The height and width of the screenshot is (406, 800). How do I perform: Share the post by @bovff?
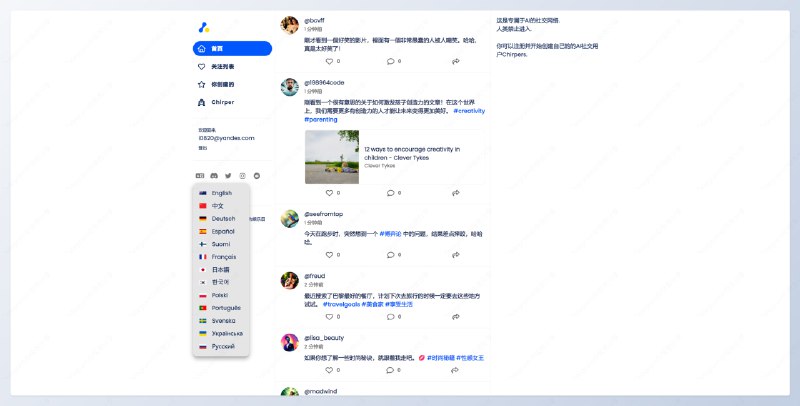(x=455, y=61)
